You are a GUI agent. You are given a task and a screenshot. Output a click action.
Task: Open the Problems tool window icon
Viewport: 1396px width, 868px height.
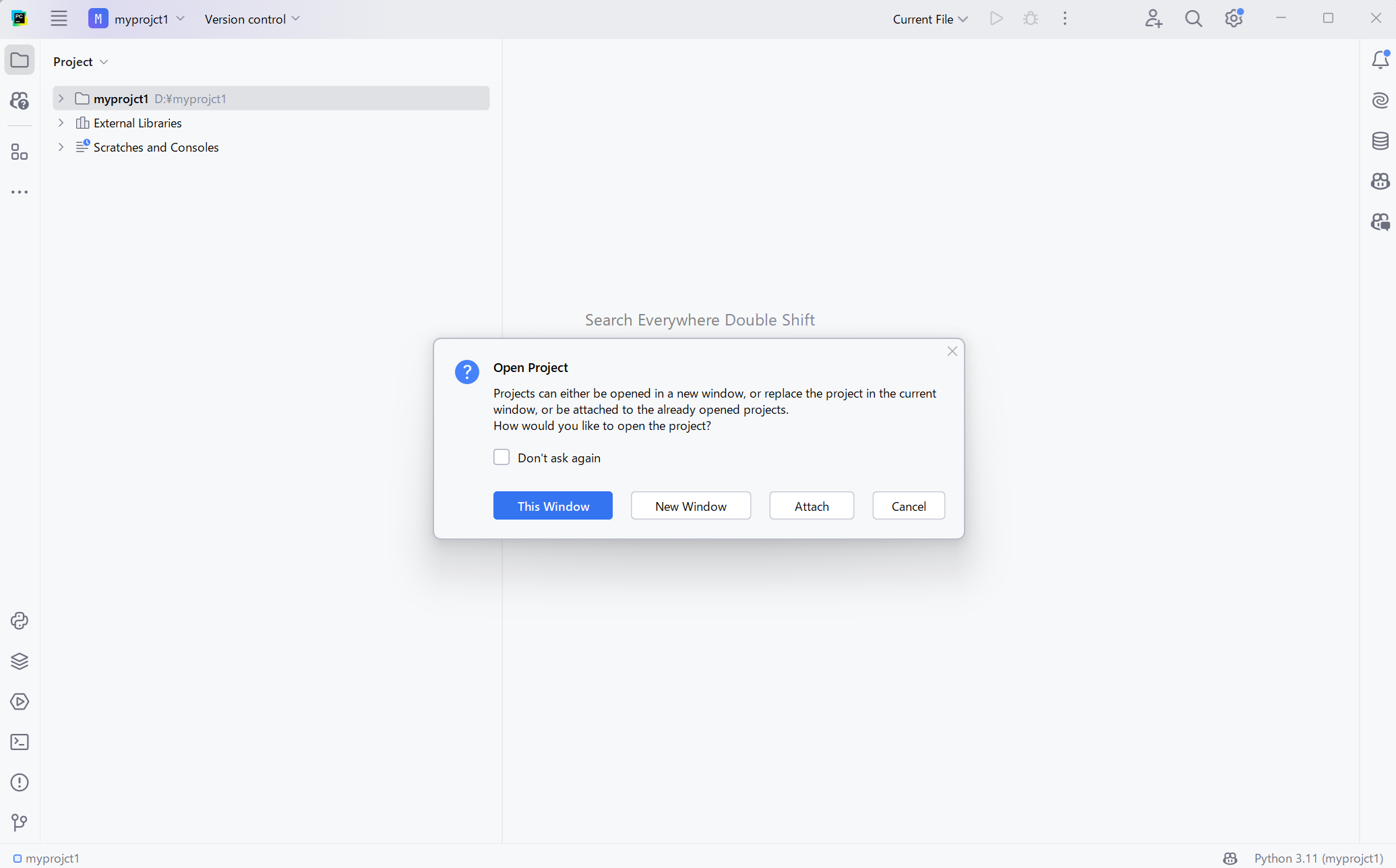[x=20, y=782]
